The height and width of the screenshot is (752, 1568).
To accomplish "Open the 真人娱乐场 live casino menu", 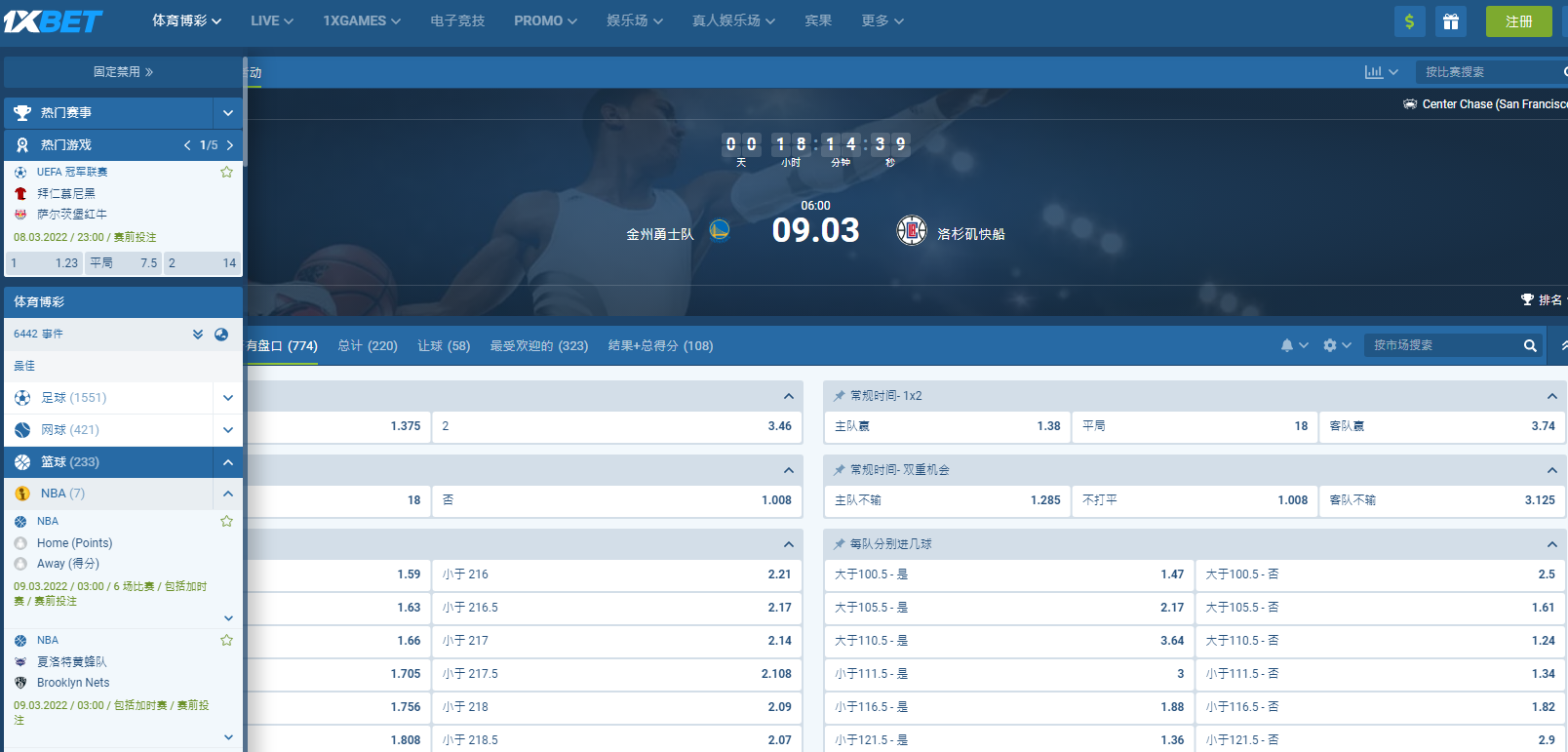I will pyautogui.click(x=733, y=20).
